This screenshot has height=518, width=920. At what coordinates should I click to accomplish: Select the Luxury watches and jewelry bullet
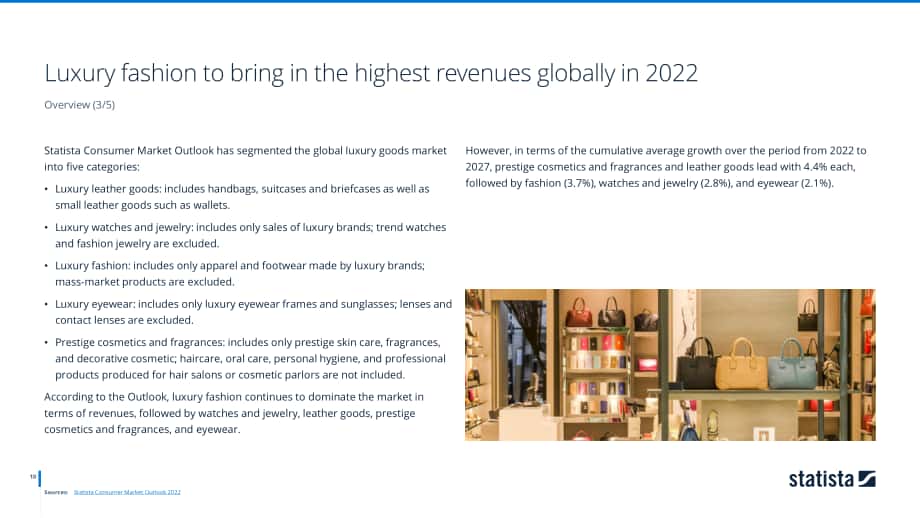coord(251,235)
